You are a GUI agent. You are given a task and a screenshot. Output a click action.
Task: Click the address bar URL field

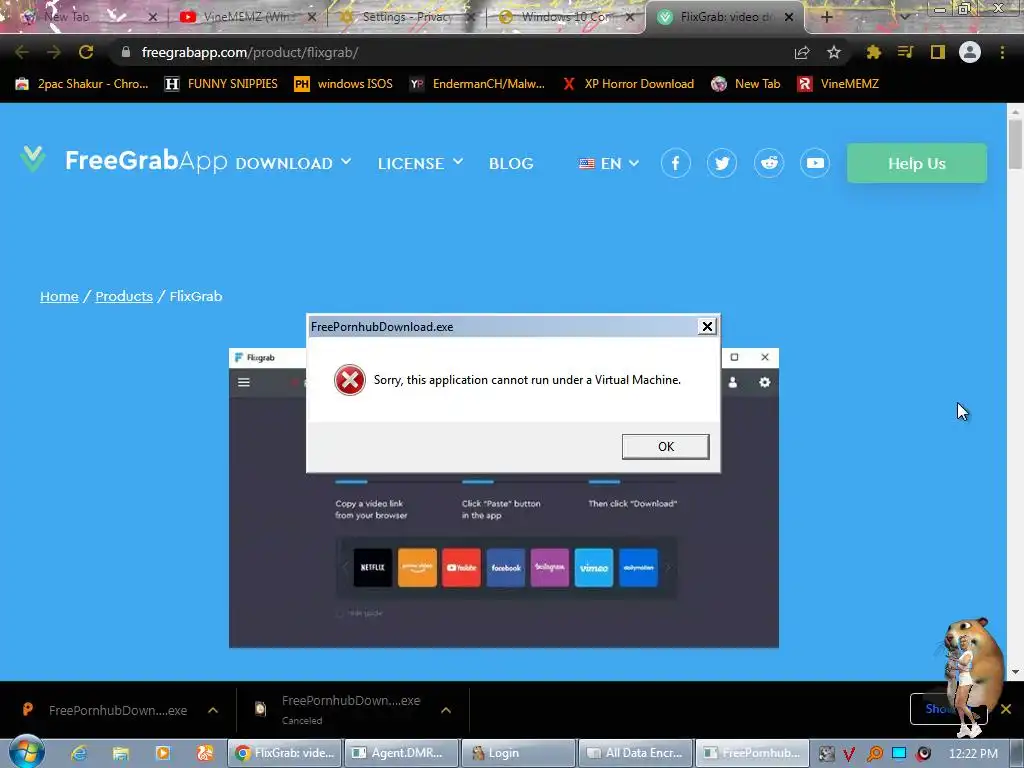451,52
